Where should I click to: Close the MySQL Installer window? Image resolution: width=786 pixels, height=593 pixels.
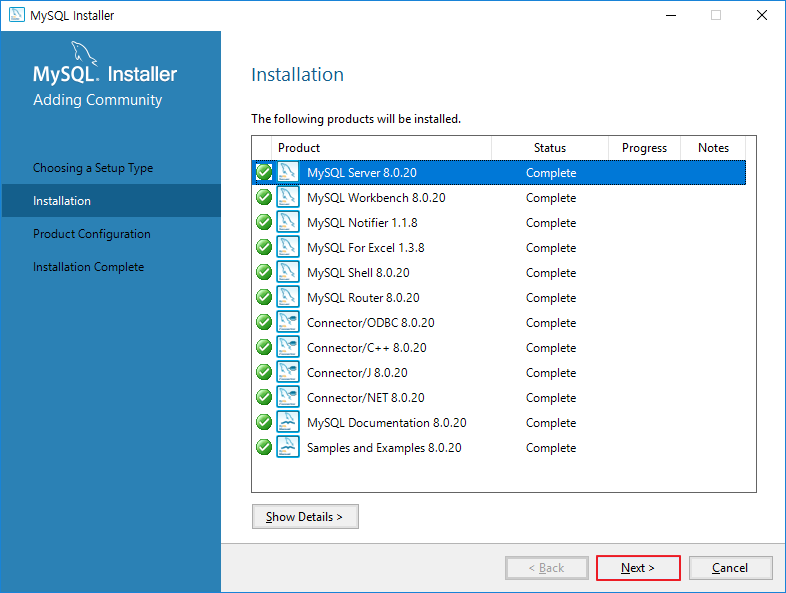pos(761,16)
